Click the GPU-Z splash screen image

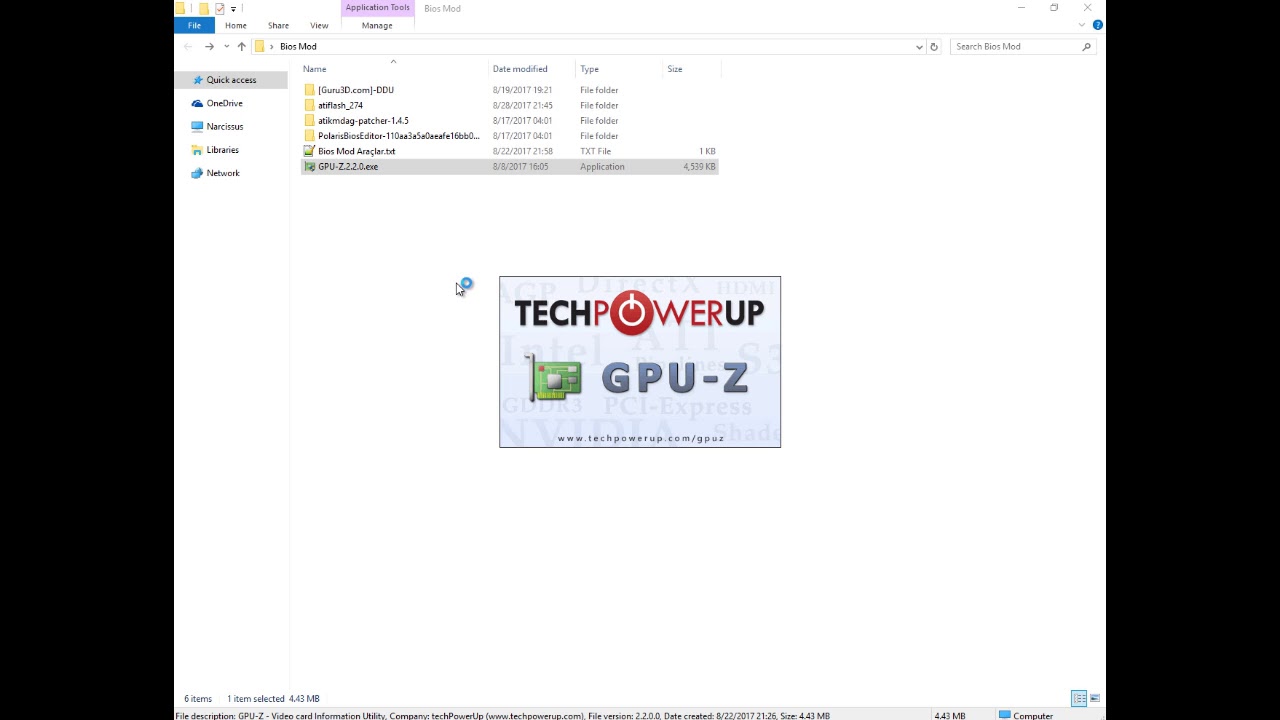(640, 362)
